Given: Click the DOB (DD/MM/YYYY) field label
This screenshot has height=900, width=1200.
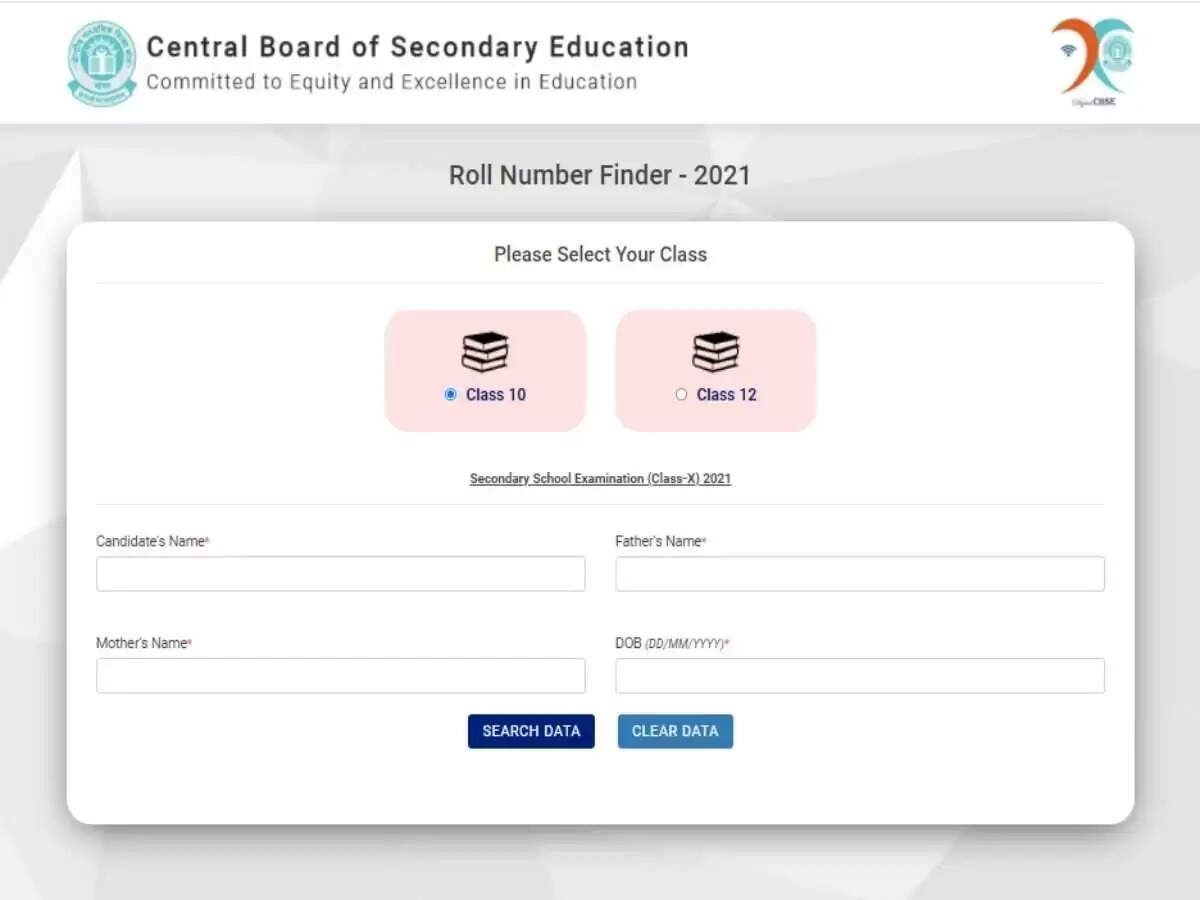Looking at the screenshot, I should [x=671, y=643].
